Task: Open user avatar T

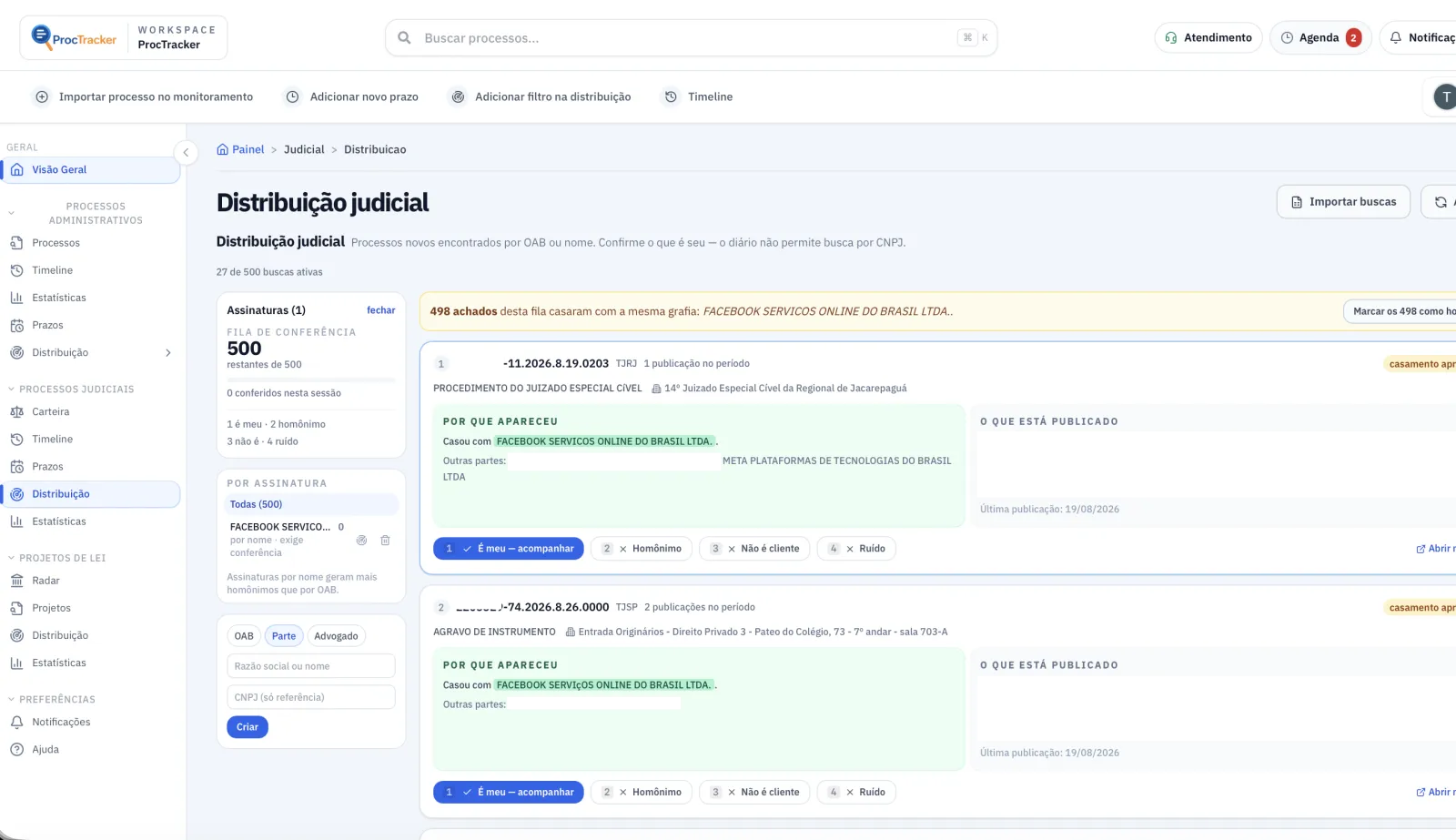Action: [1445, 96]
